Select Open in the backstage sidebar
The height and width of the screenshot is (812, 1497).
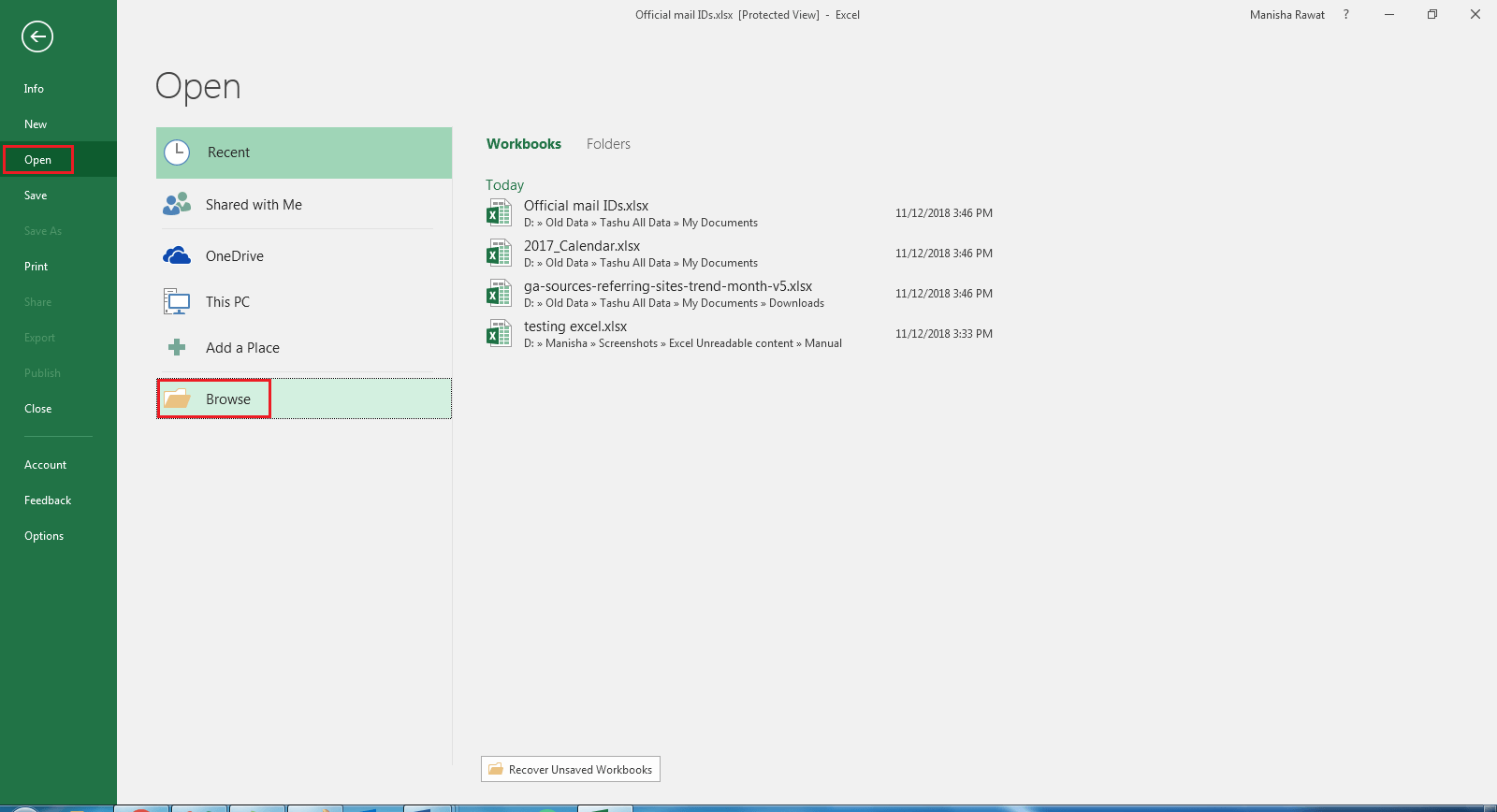point(58,160)
